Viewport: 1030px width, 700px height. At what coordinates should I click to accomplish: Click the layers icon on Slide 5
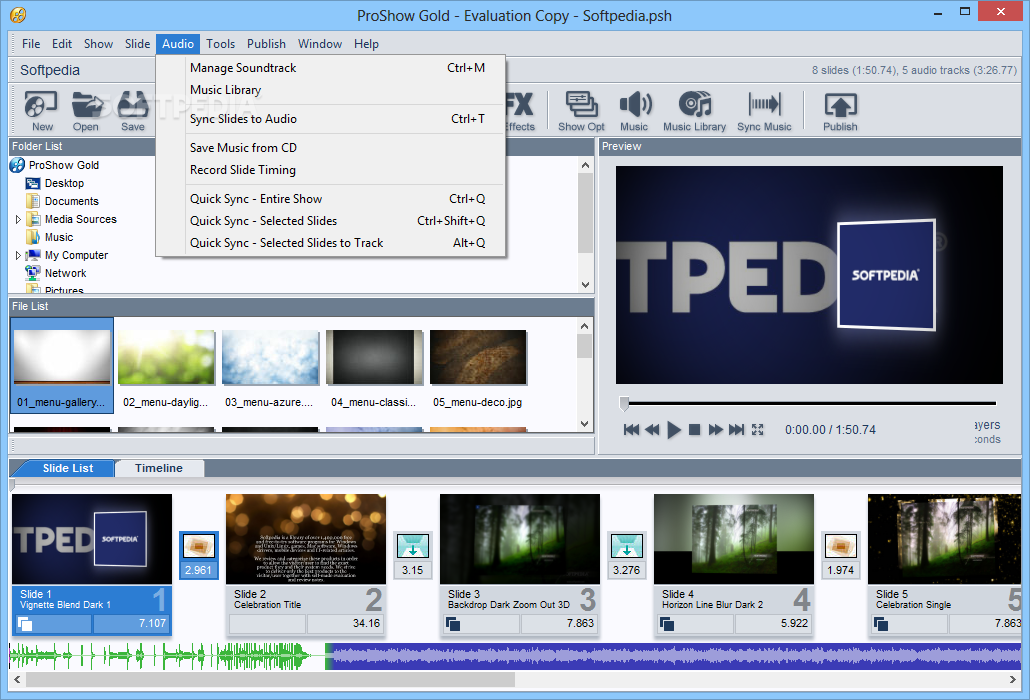(x=881, y=624)
